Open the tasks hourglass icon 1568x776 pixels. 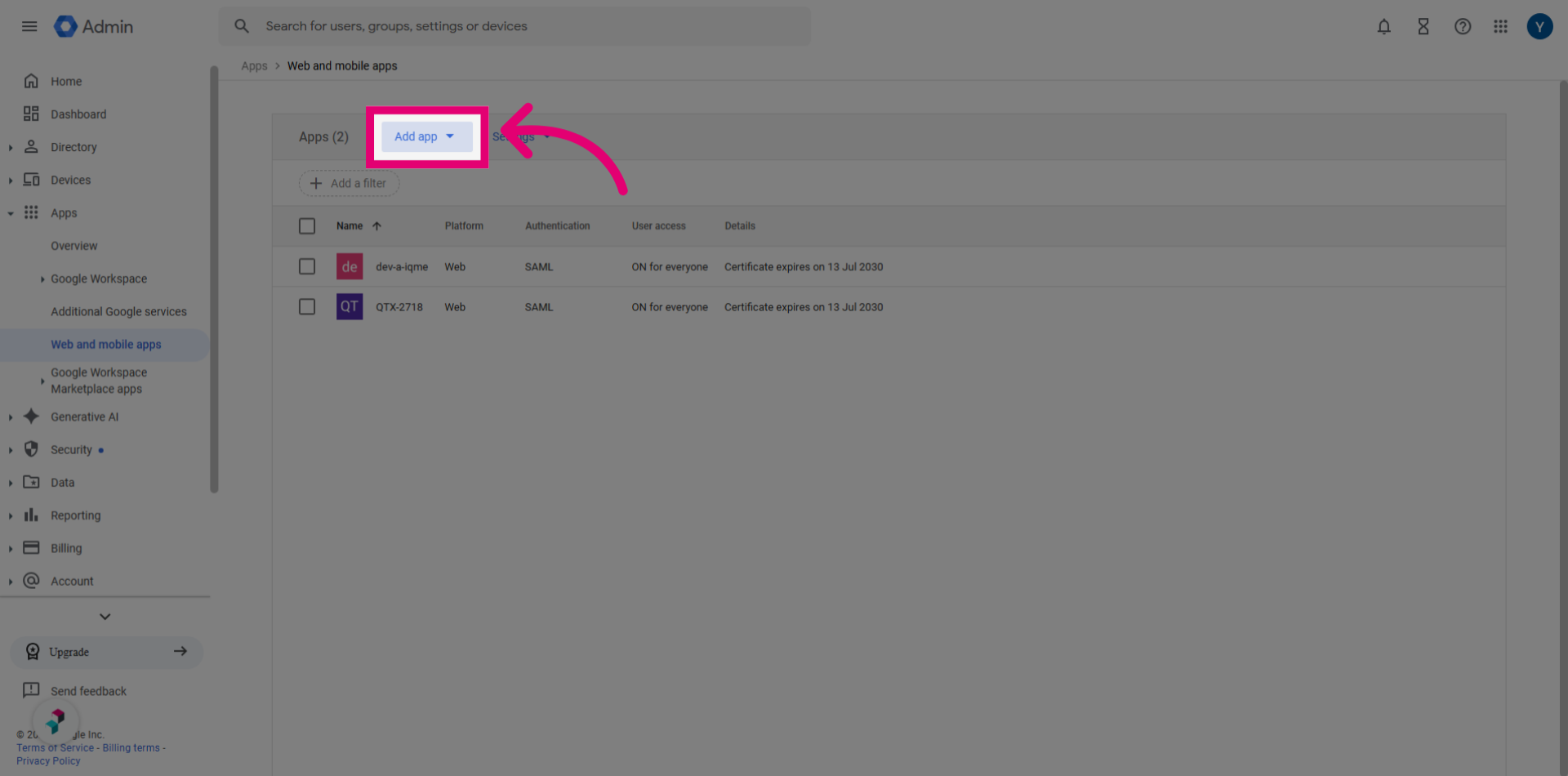(1423, 27)
